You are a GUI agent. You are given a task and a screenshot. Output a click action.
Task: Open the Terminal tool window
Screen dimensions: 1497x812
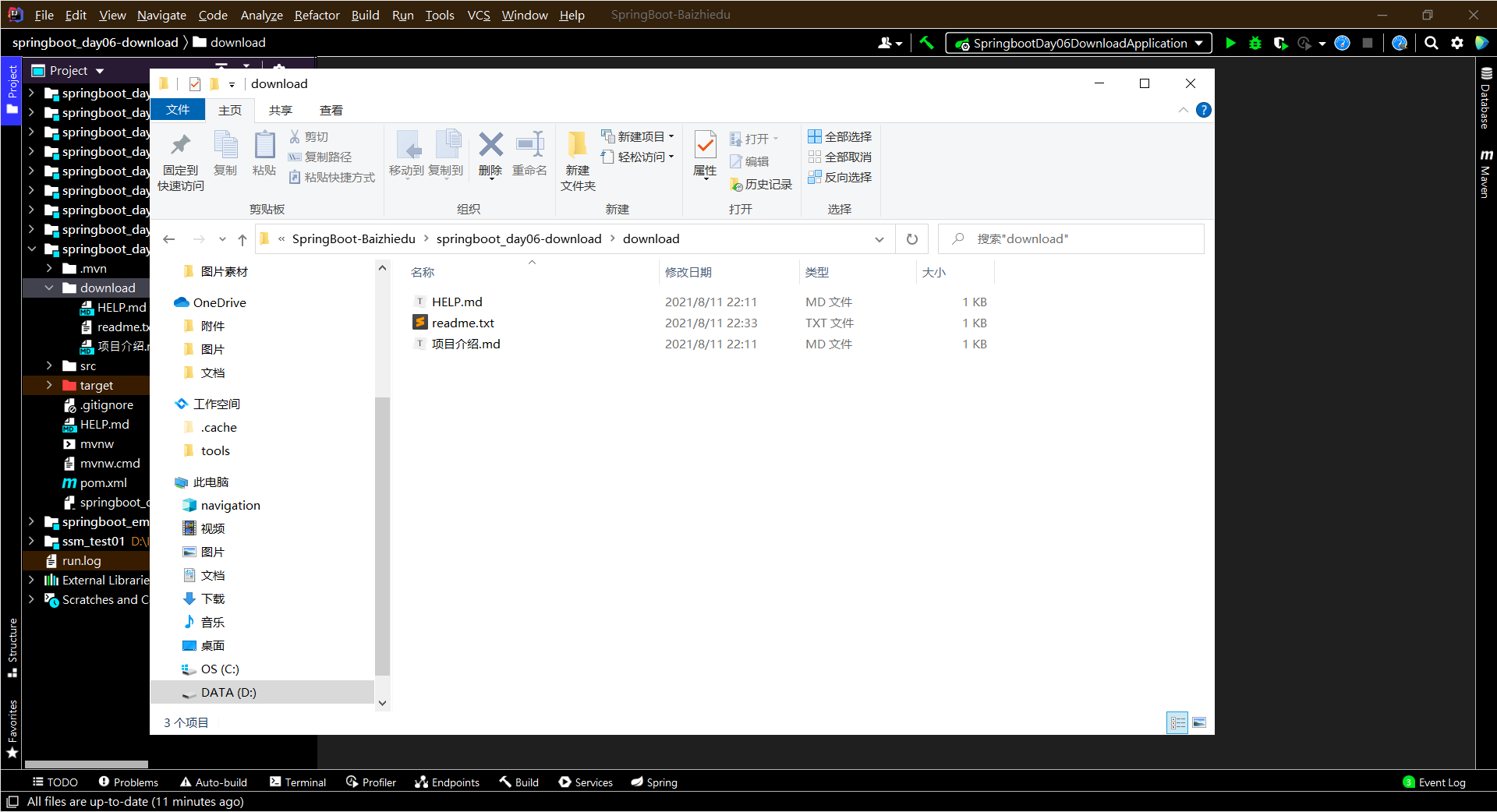click(298, 782)
